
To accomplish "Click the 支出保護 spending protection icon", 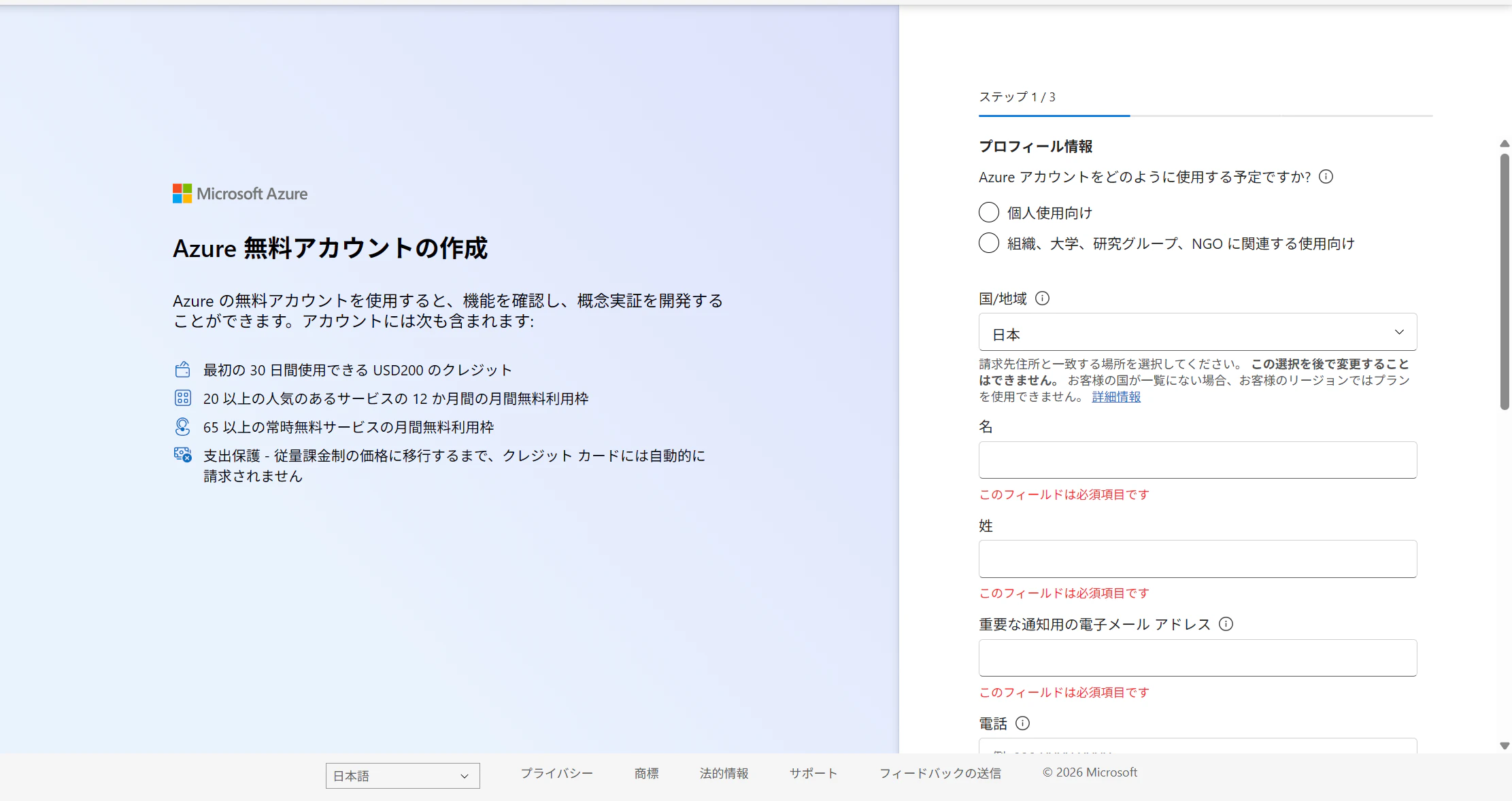I will point(182,455).
